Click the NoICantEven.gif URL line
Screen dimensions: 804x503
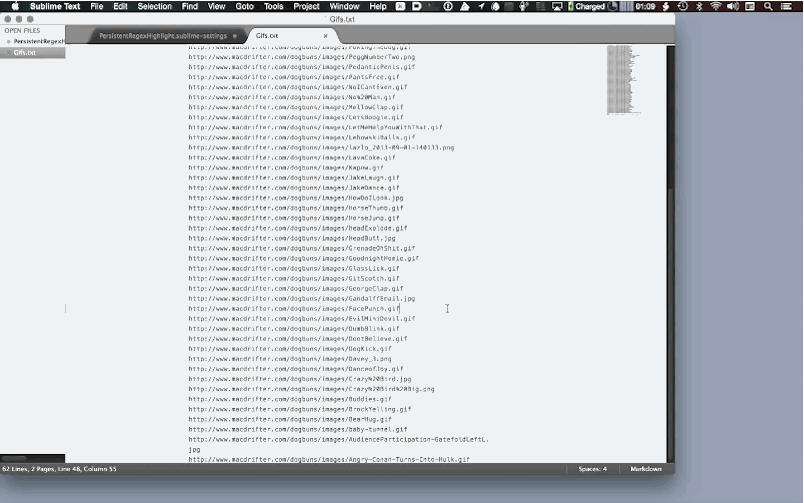click(x=297, y=87)
